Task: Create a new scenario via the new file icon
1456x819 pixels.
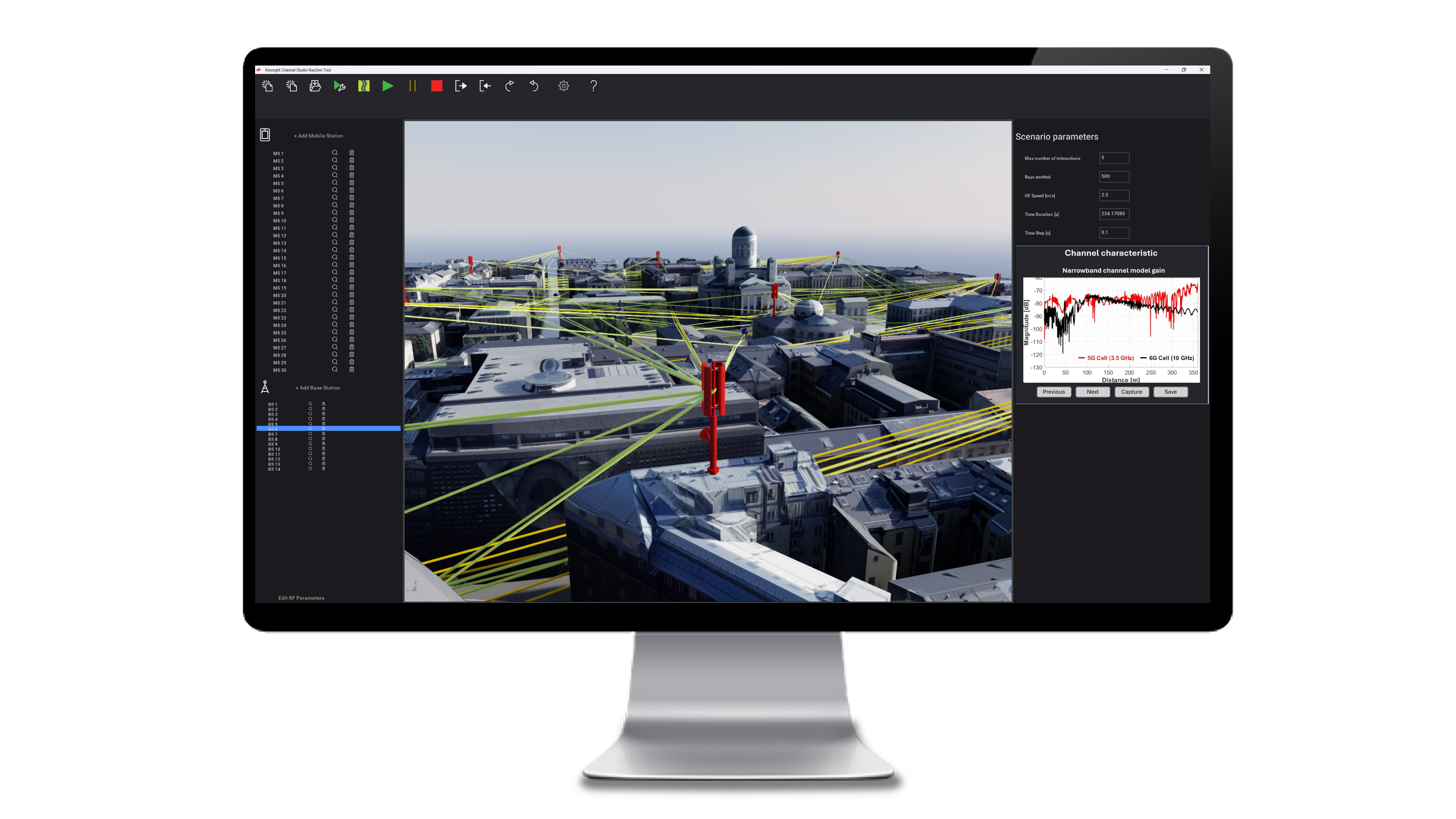Action: coord(267,86)
